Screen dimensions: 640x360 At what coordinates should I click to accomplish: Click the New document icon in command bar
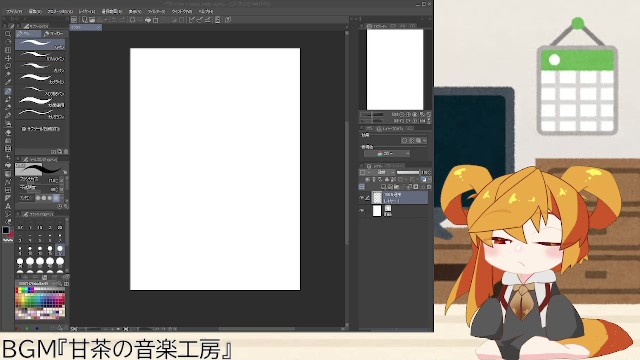(84, 20)
